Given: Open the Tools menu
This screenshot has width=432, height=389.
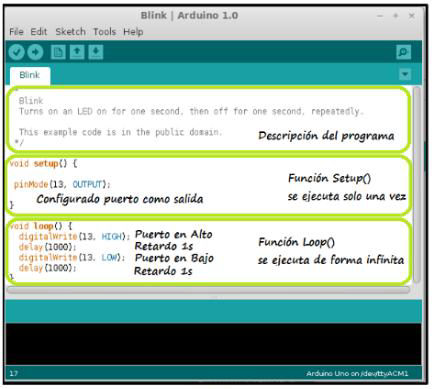Looking at the screenshot, I should (104, 32).
